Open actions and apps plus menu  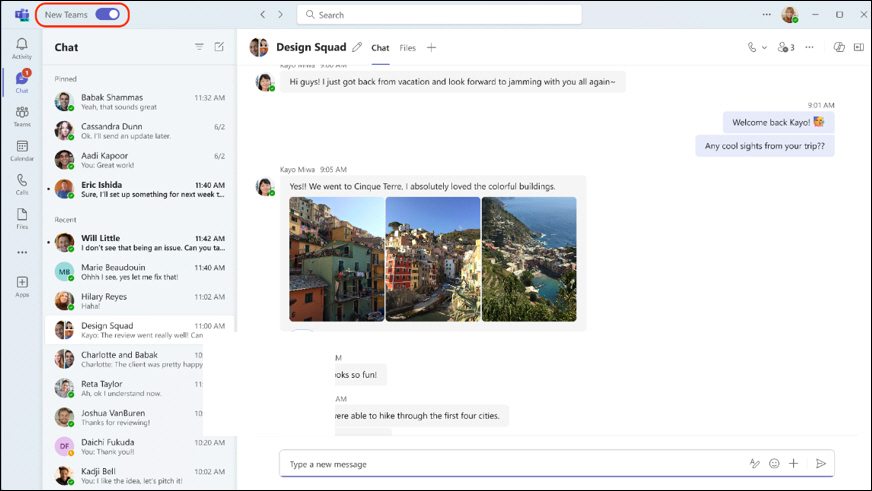coord(794,463)
